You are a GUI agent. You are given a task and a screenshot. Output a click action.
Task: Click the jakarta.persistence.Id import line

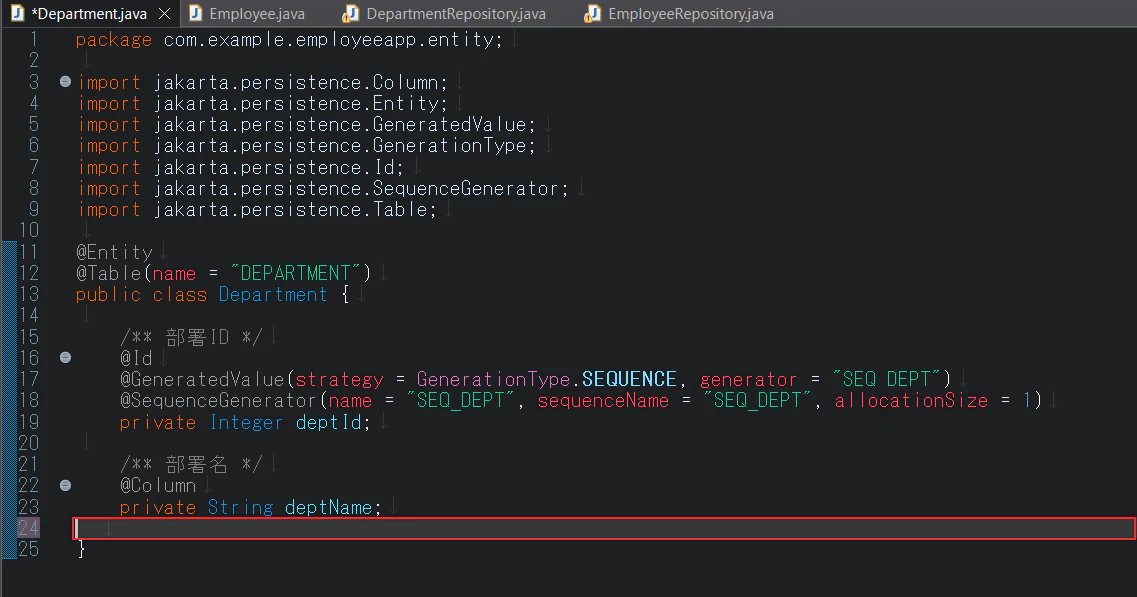(241, 168)
